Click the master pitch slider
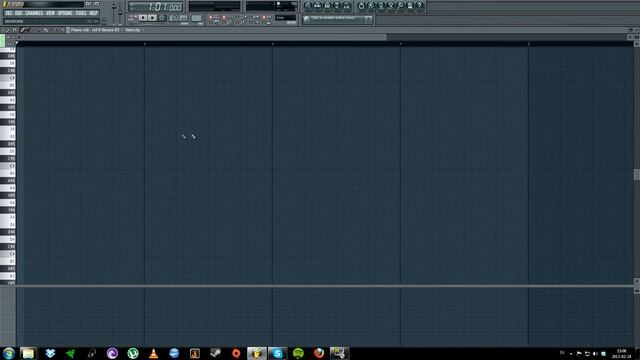The image size is (640, 360). tap(120, 12)
